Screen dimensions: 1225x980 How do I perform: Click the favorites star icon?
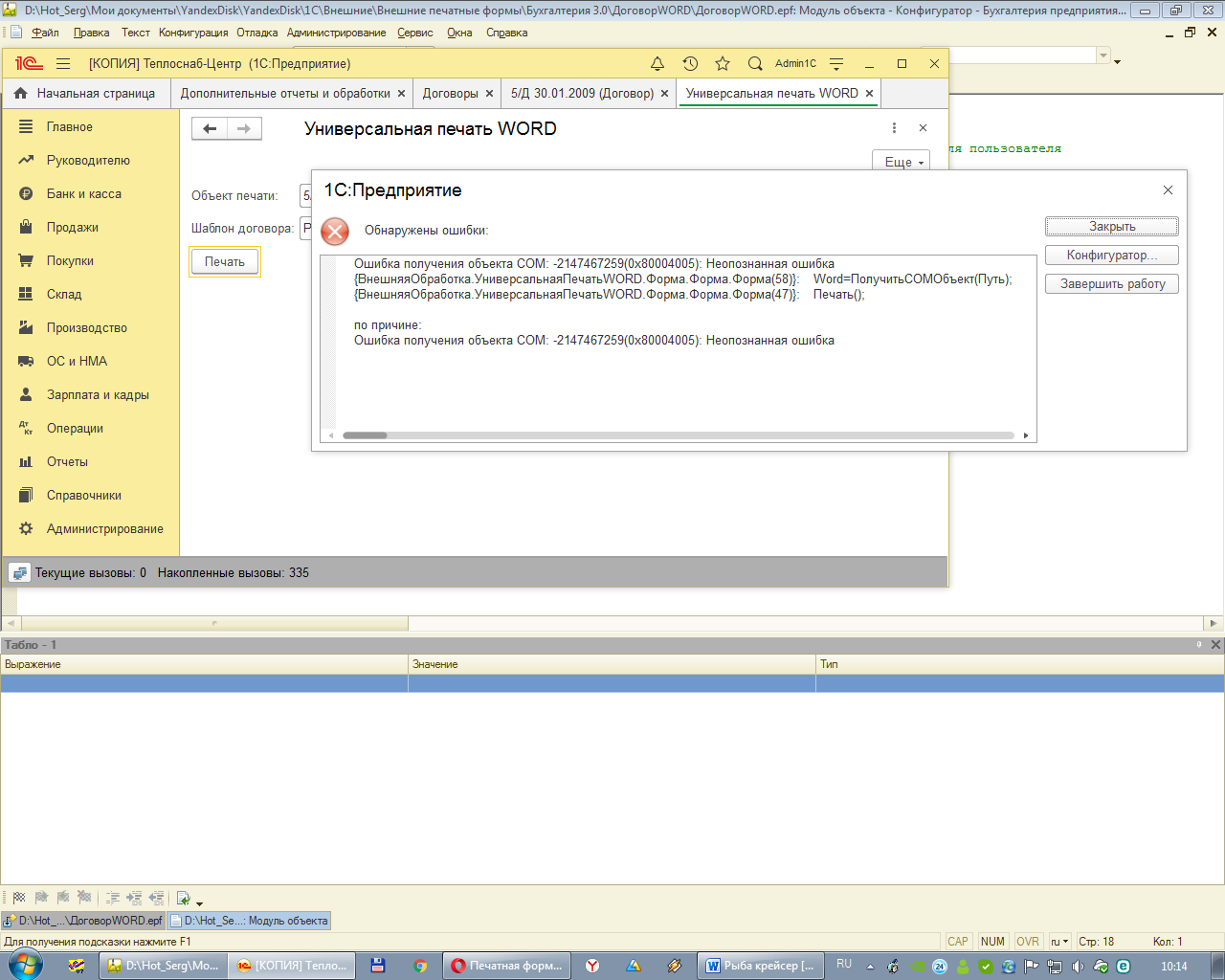coord(723,64)
